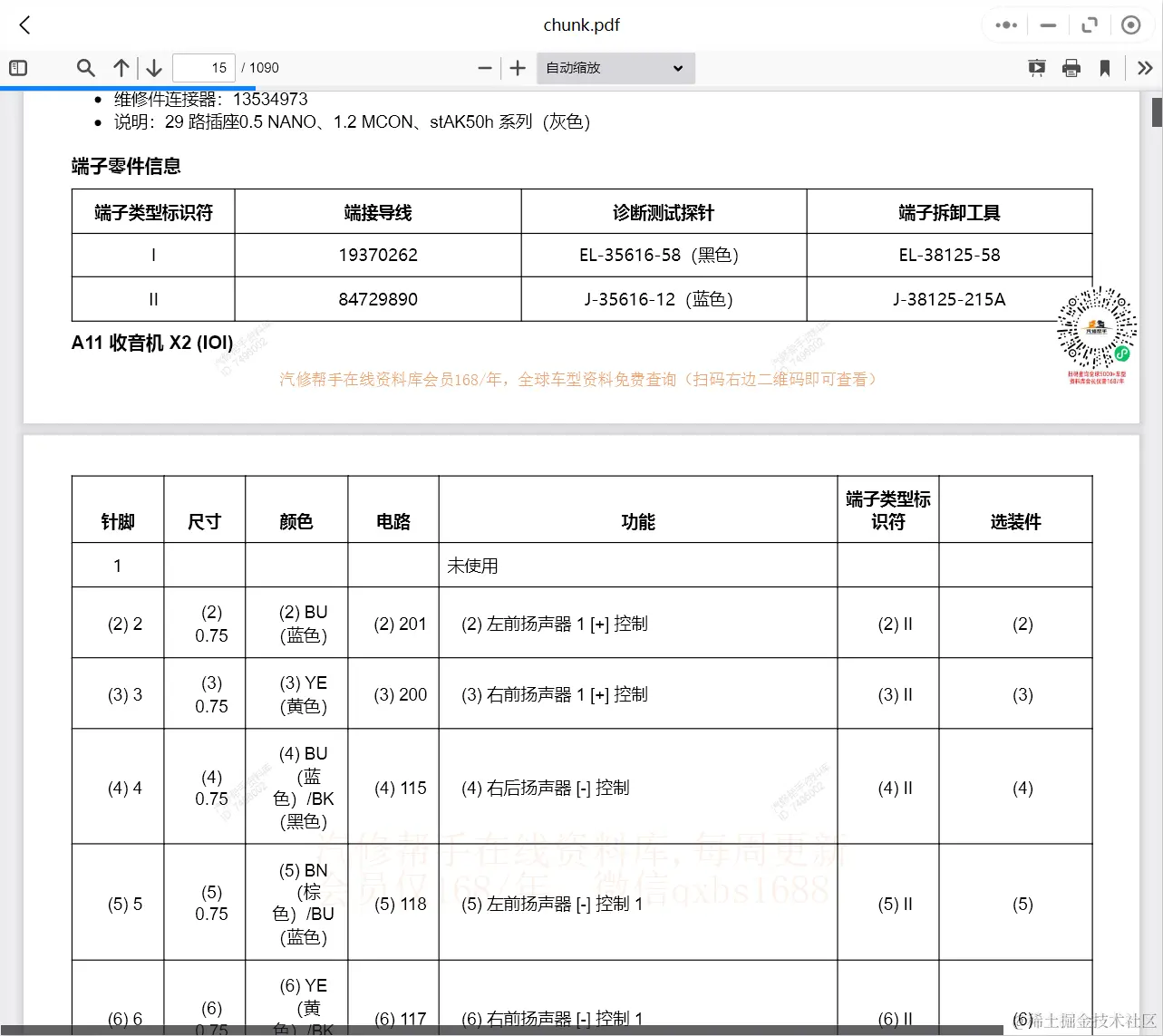Select the header 端子类型标识符

[x=153, y=212]
